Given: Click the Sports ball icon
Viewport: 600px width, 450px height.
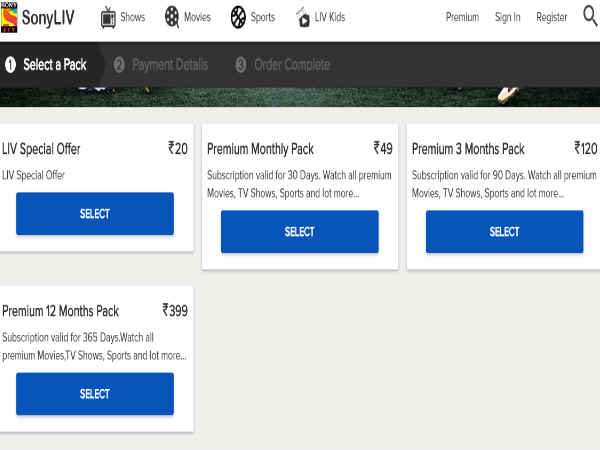Looking at the screenshot, I should point(238,17).
